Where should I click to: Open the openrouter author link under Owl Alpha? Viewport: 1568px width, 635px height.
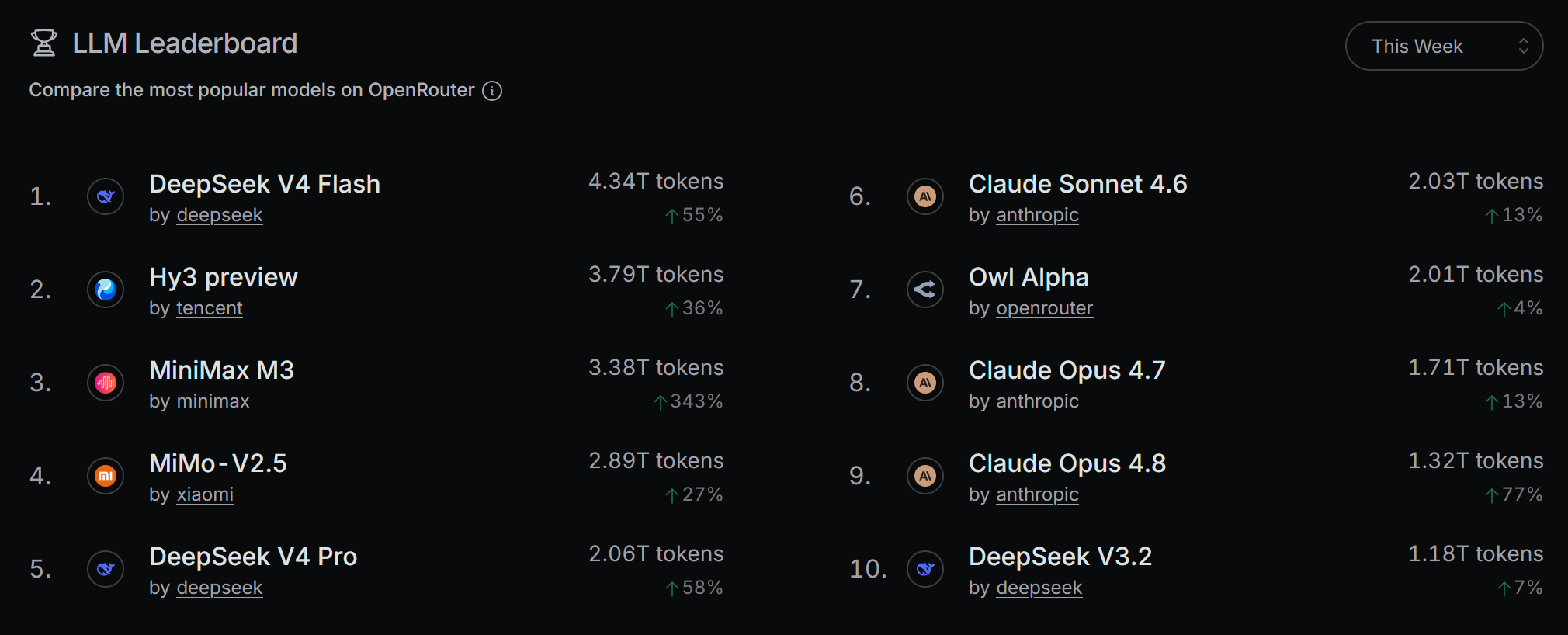(1044, 308)
